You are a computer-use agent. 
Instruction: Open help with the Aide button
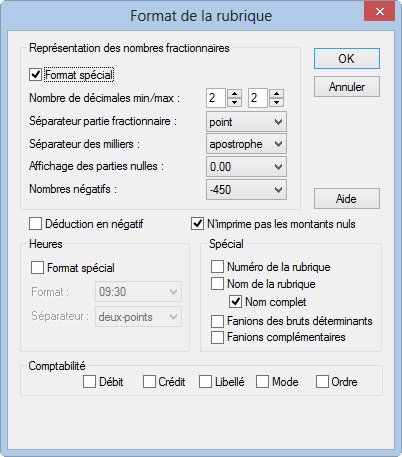coord(347,199)
